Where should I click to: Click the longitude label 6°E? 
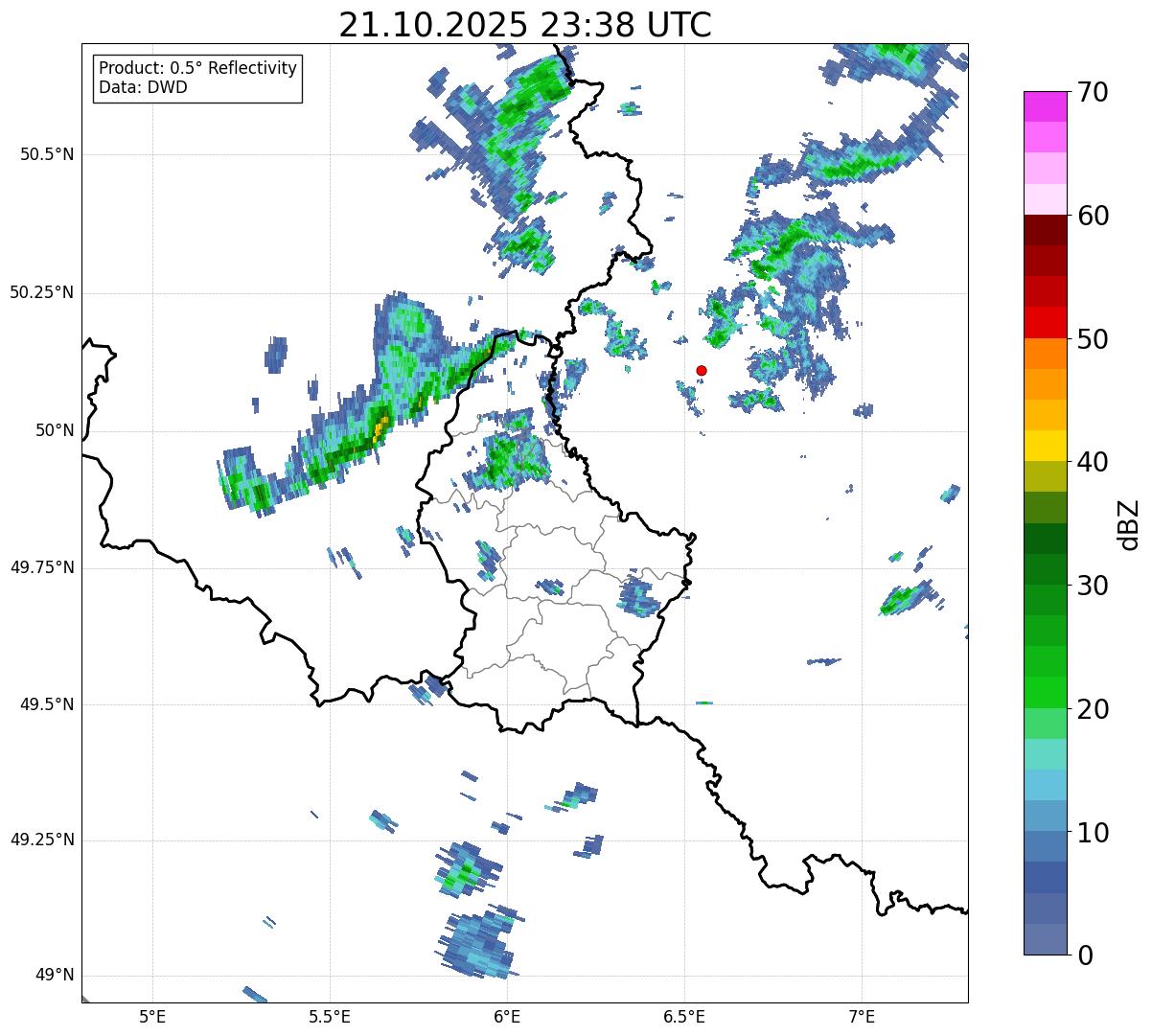[507, 1016]
